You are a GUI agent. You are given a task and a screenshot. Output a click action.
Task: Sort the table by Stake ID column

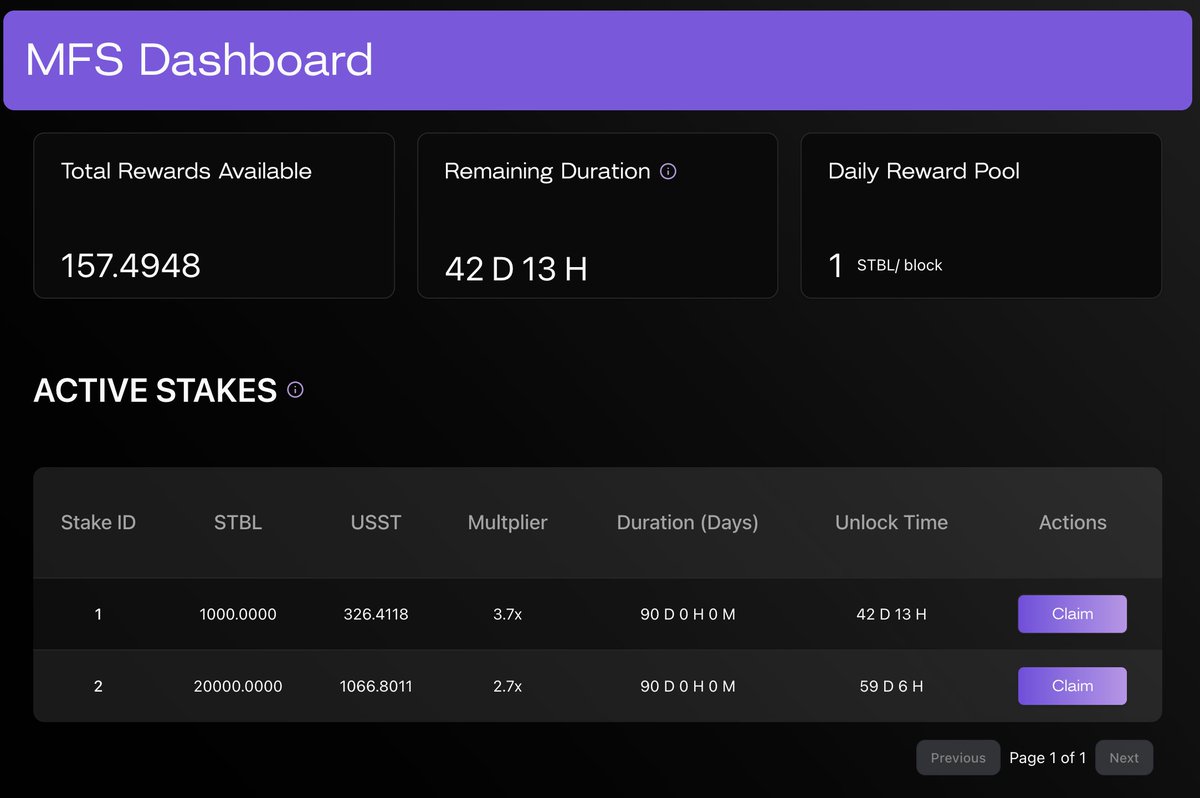pyautogui.click(x=97, y=522)
